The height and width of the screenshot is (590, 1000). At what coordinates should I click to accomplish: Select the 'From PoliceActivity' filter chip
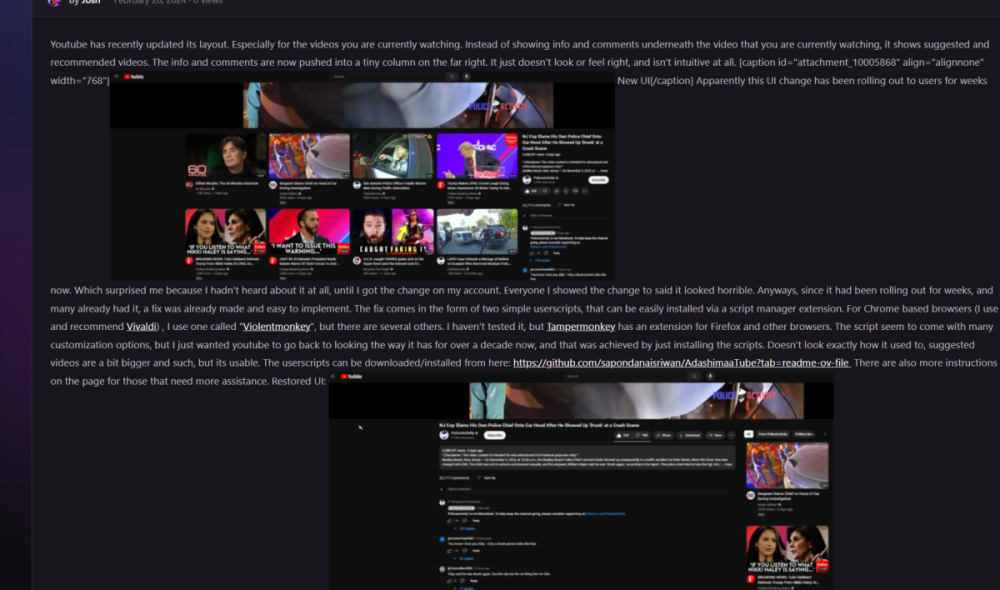point(773,434)
